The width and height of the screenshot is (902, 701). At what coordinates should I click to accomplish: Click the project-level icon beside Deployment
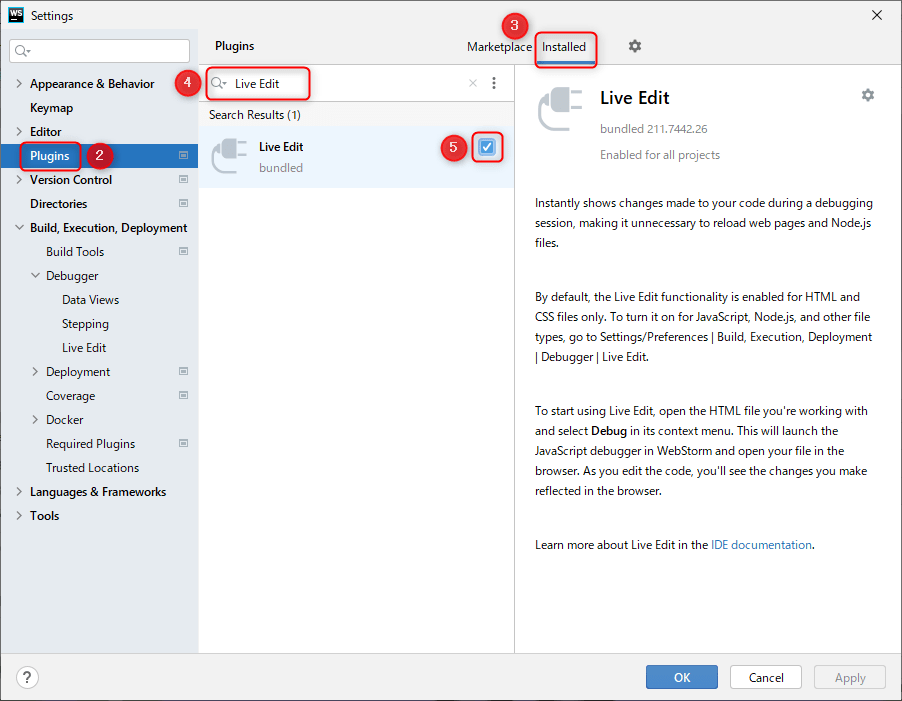click(184, 371)
